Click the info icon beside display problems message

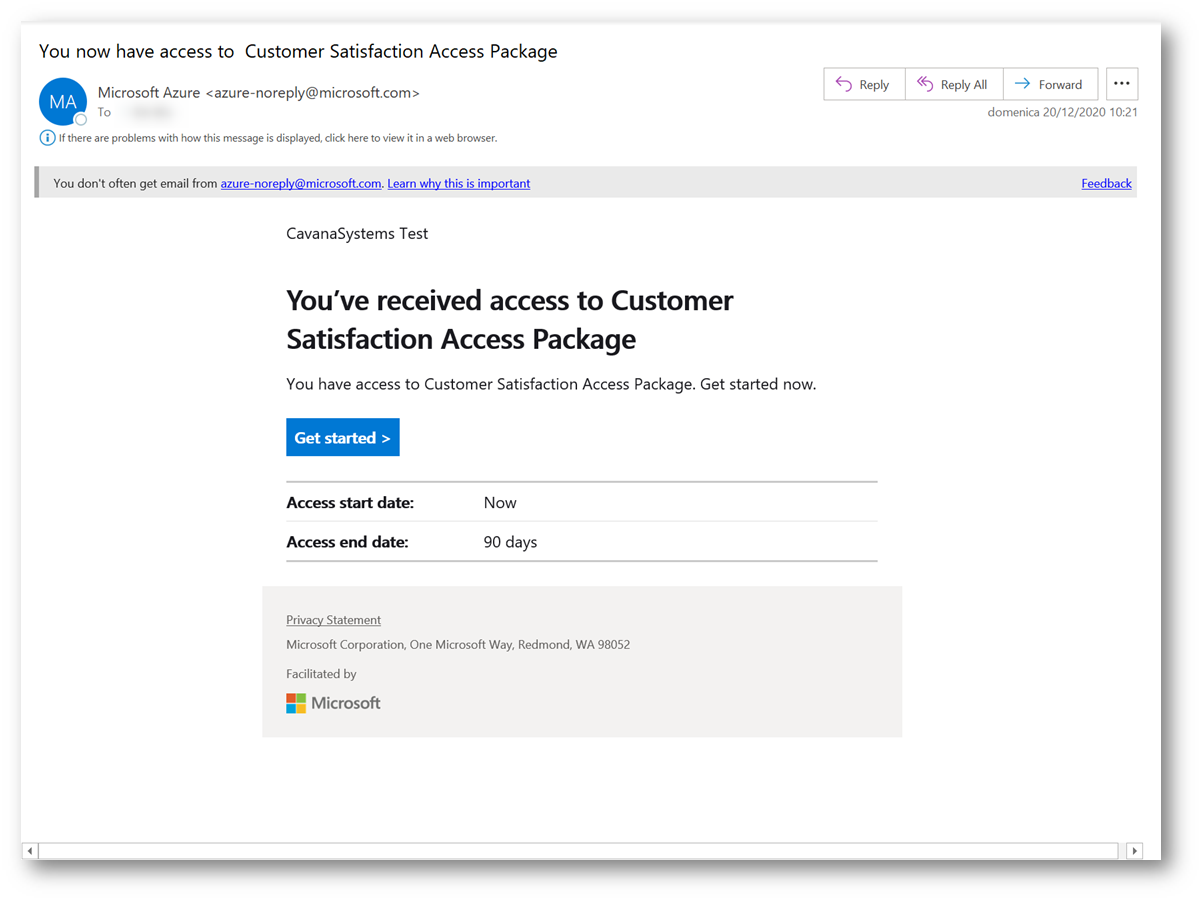pos(47,138)
